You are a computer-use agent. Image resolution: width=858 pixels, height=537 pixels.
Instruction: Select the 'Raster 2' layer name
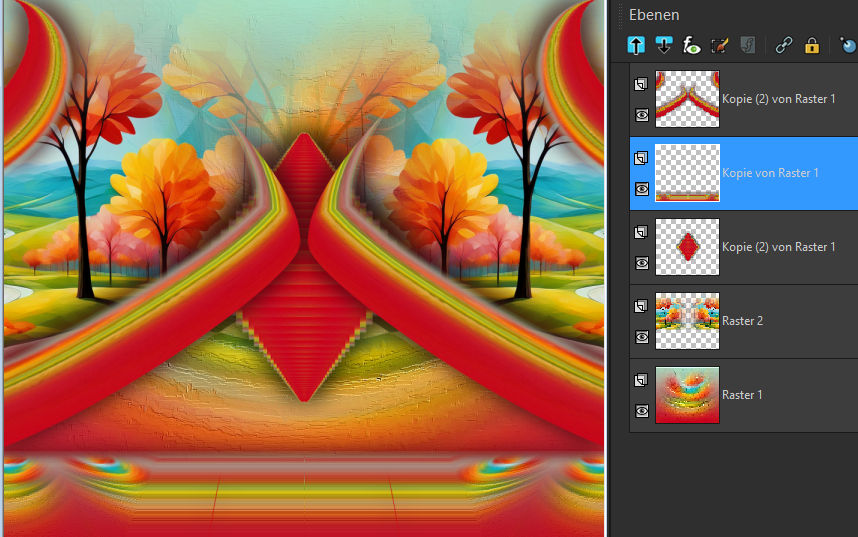[x=743, y=321]
